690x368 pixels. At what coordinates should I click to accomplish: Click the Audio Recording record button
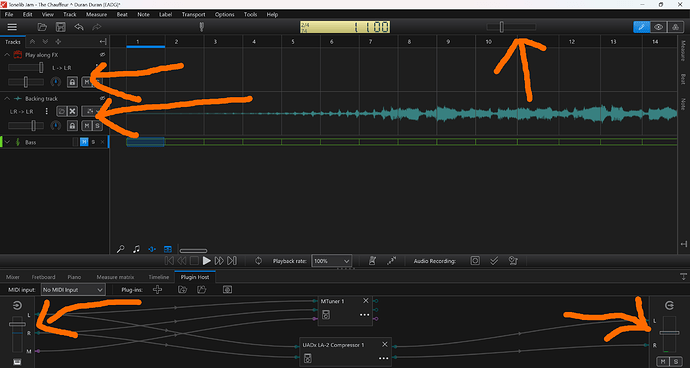point(475,261)
